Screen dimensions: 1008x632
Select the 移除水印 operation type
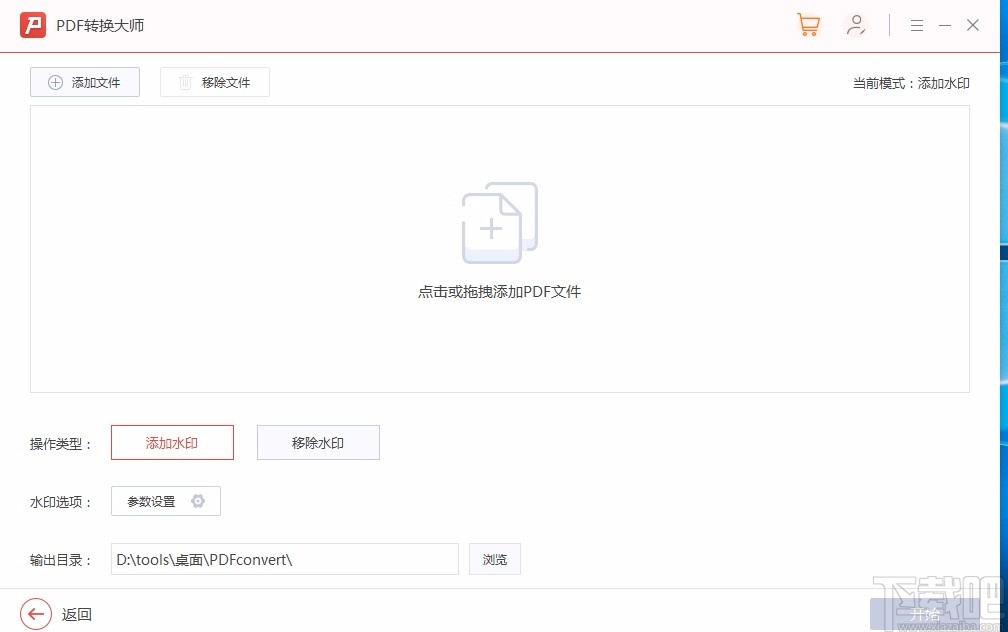pos(318,442)
